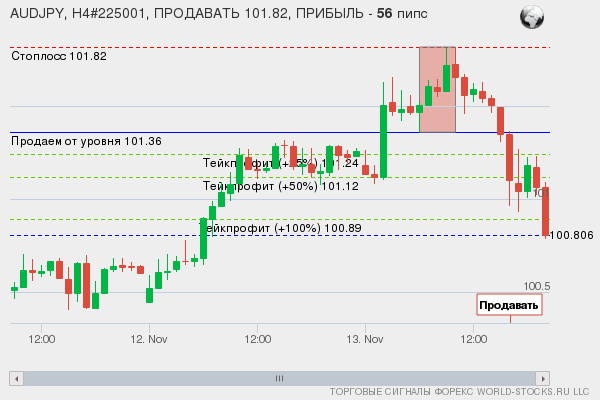The width and height of the screenshot is (600, 400).
Task: Click the 13. Nov date marker
Action: (366, 338)
